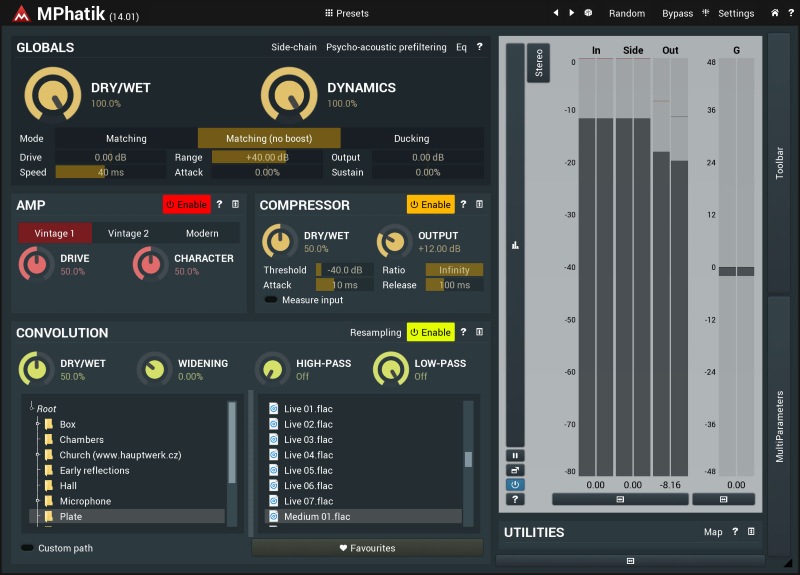Select Live 03.flac from file list
Viewport: 800px width, 575px height.
click(x=308, y=440)
